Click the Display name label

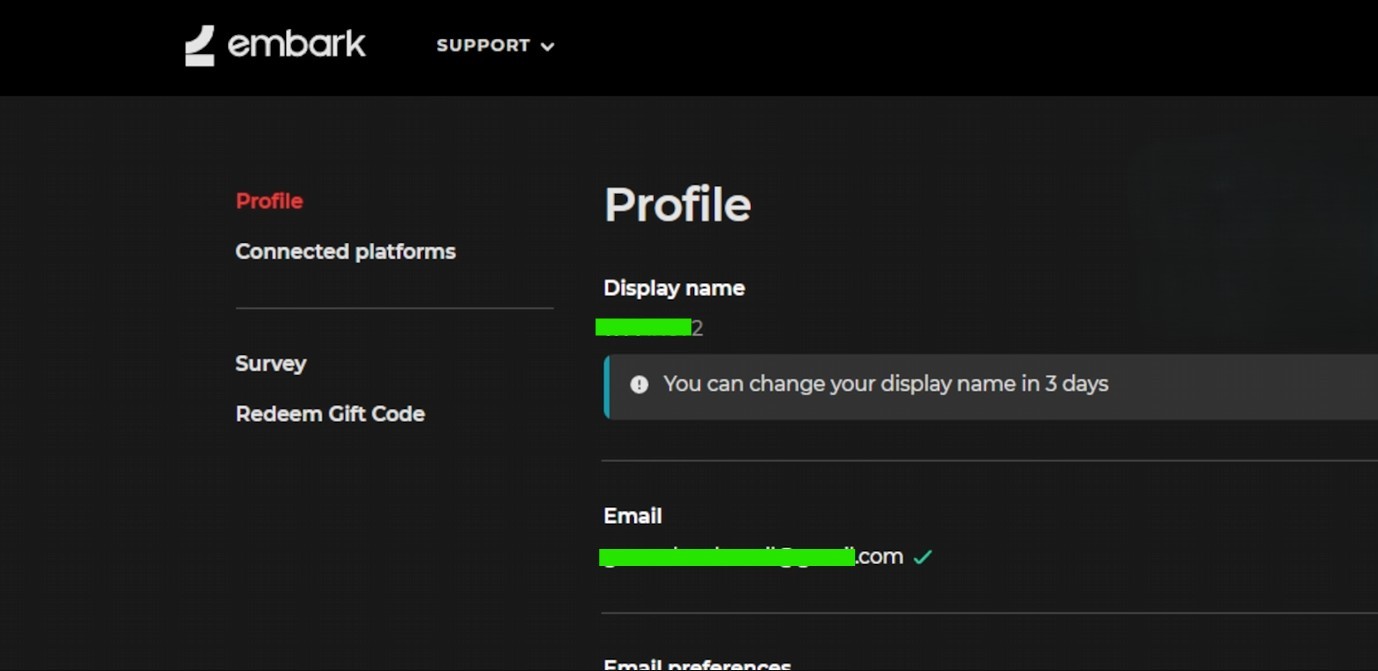tap(674, 288)
